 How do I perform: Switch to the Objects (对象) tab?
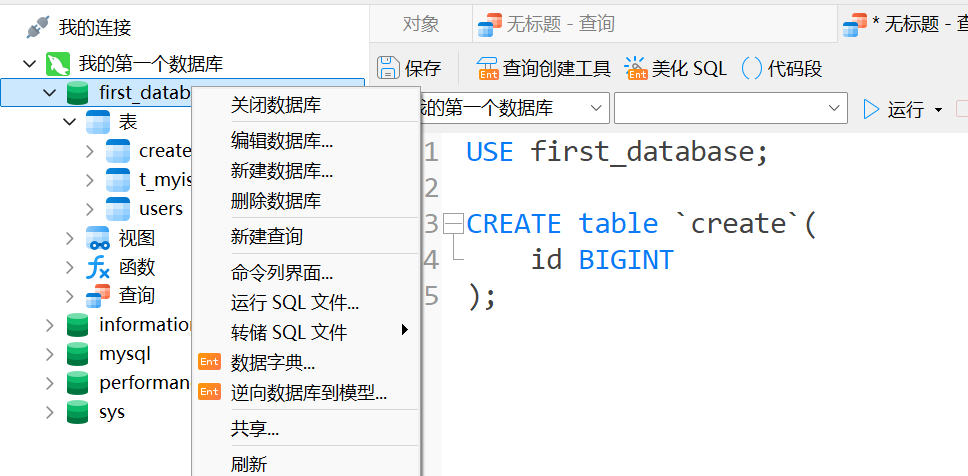[x=421, y=24]
